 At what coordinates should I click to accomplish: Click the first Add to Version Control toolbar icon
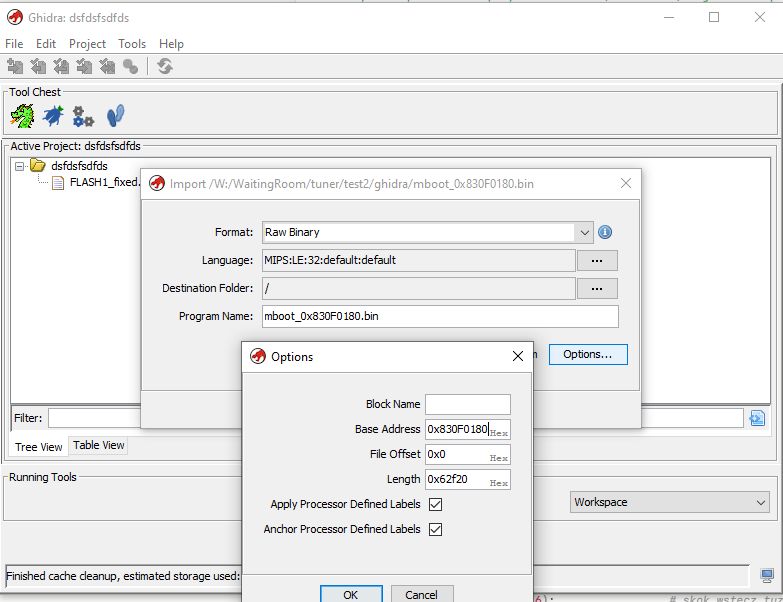click(x=15, y=66)
